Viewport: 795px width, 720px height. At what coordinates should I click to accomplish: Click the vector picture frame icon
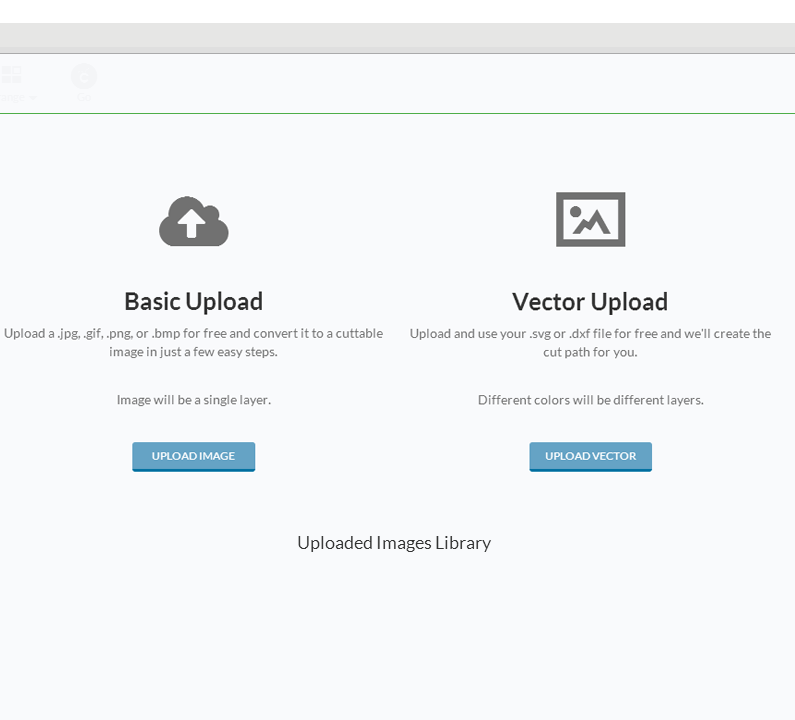click(x=590, y=219)
